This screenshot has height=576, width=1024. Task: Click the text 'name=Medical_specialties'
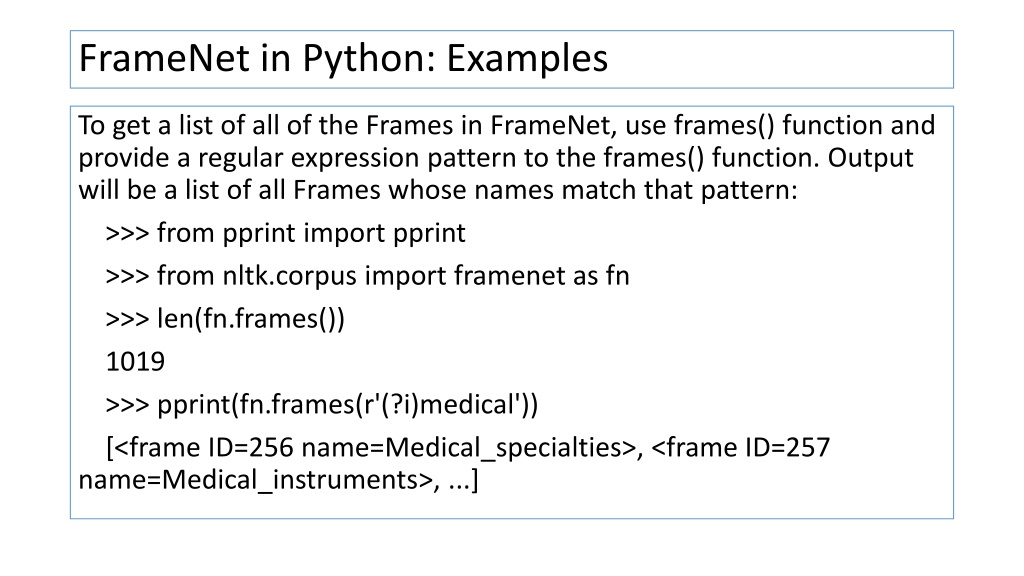coord(468,448)
